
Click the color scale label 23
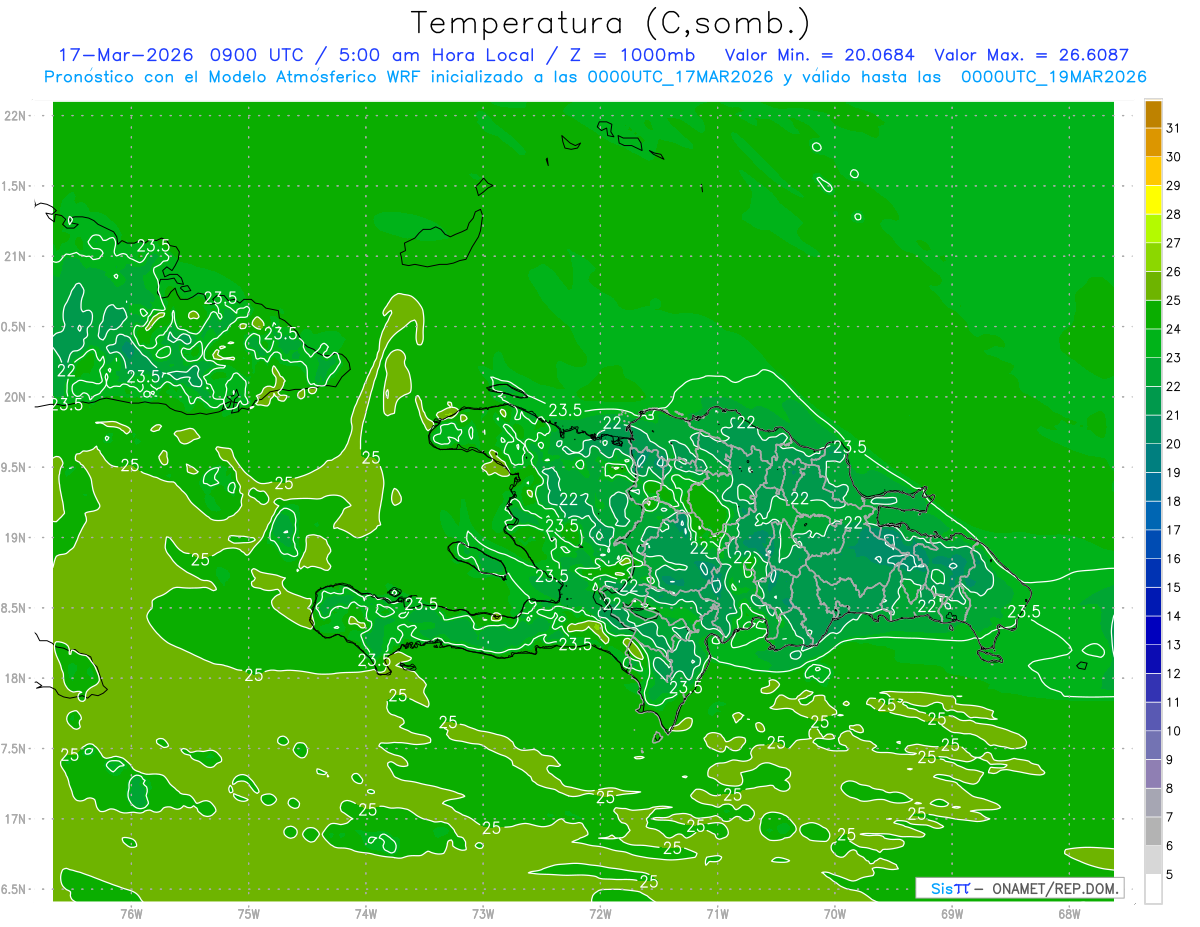(1173, 358)
